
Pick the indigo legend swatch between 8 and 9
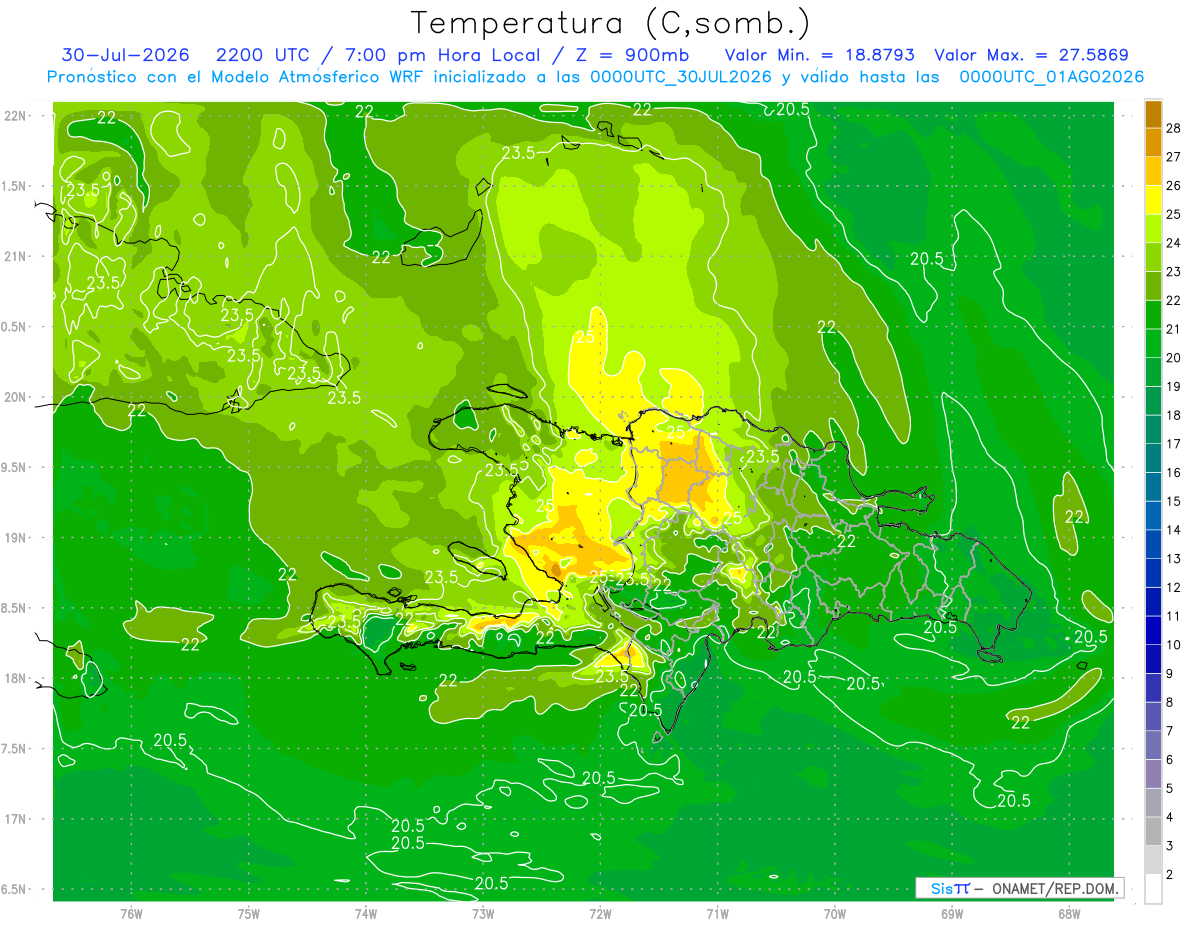(x=1153, y=688)
